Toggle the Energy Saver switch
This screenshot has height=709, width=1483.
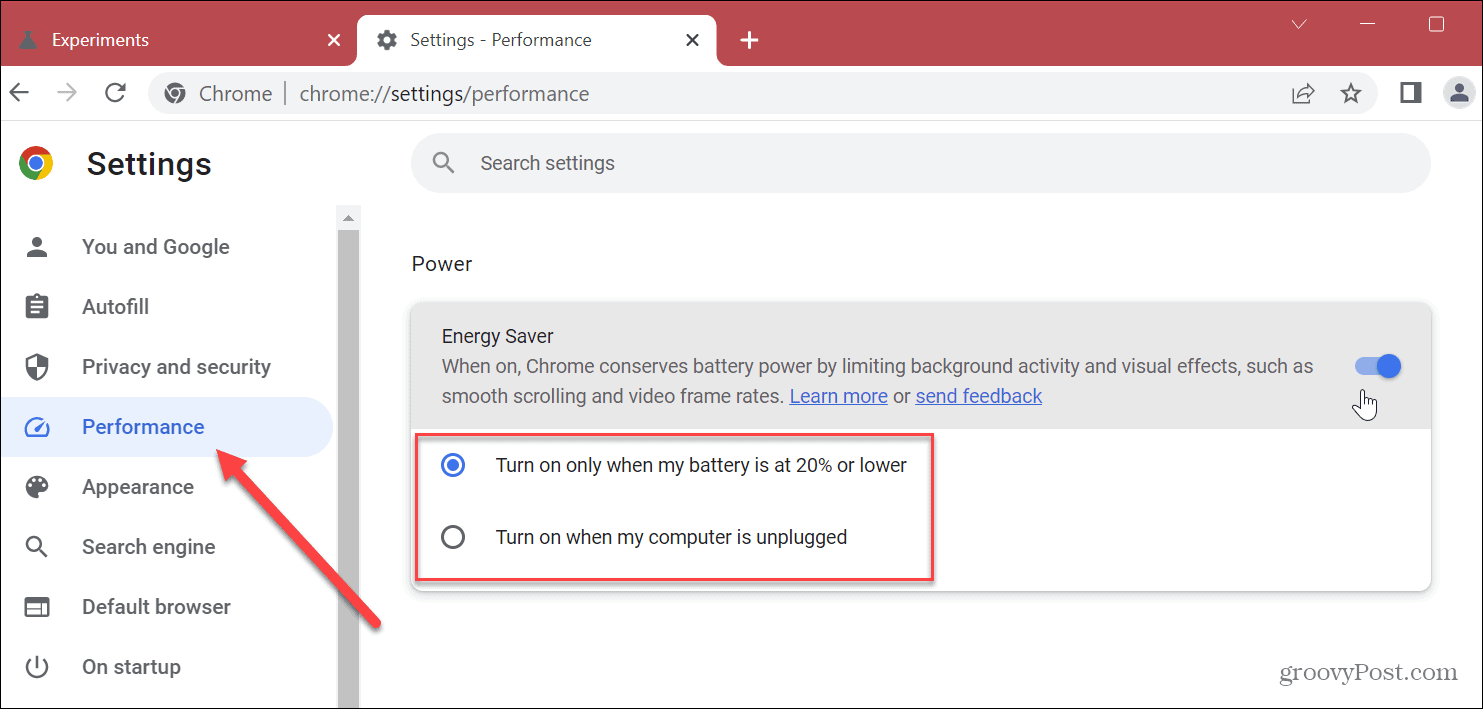point(1378,366)
